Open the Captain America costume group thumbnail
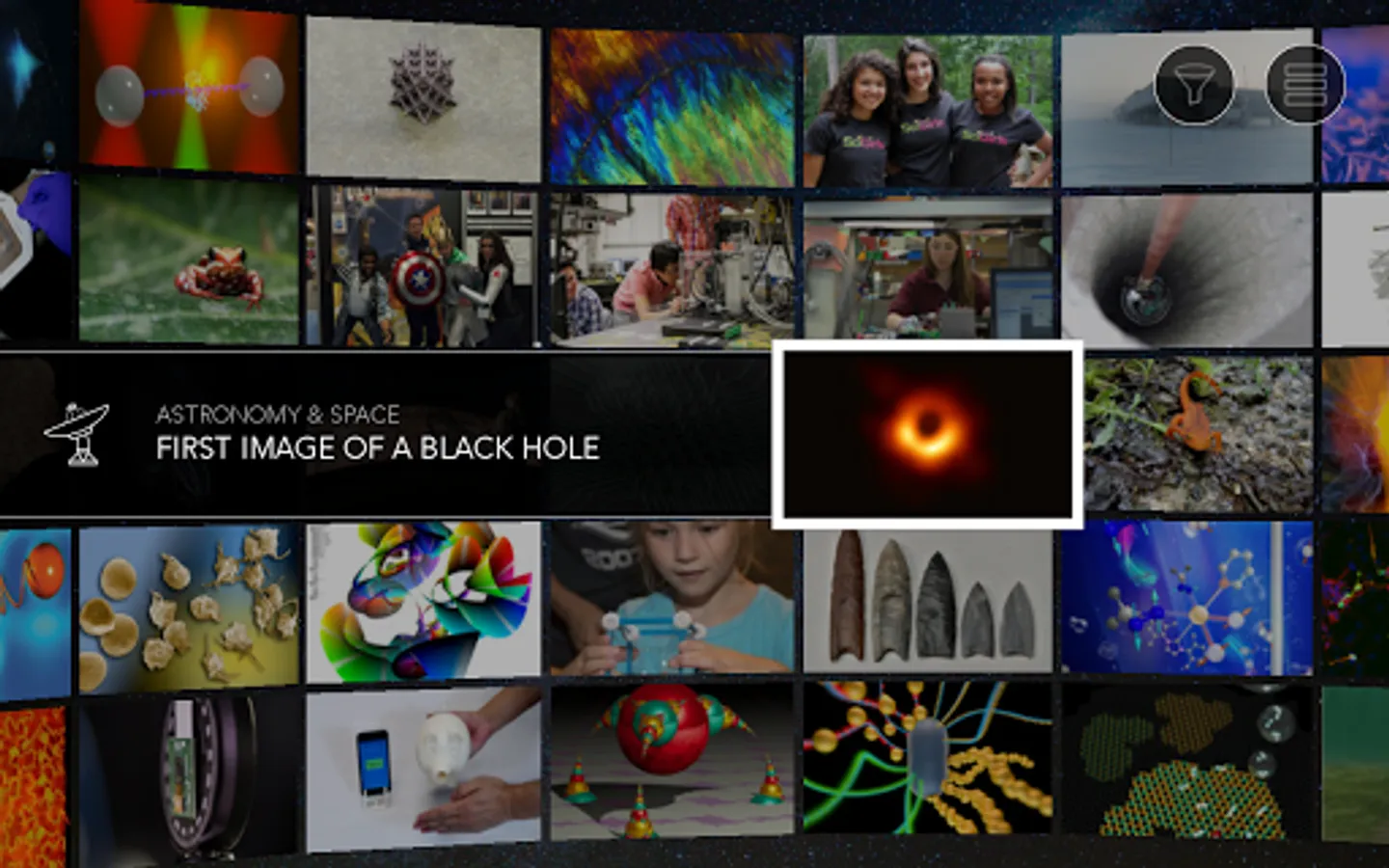This screenshot has width=1389, height=868. tap(423, 266)
